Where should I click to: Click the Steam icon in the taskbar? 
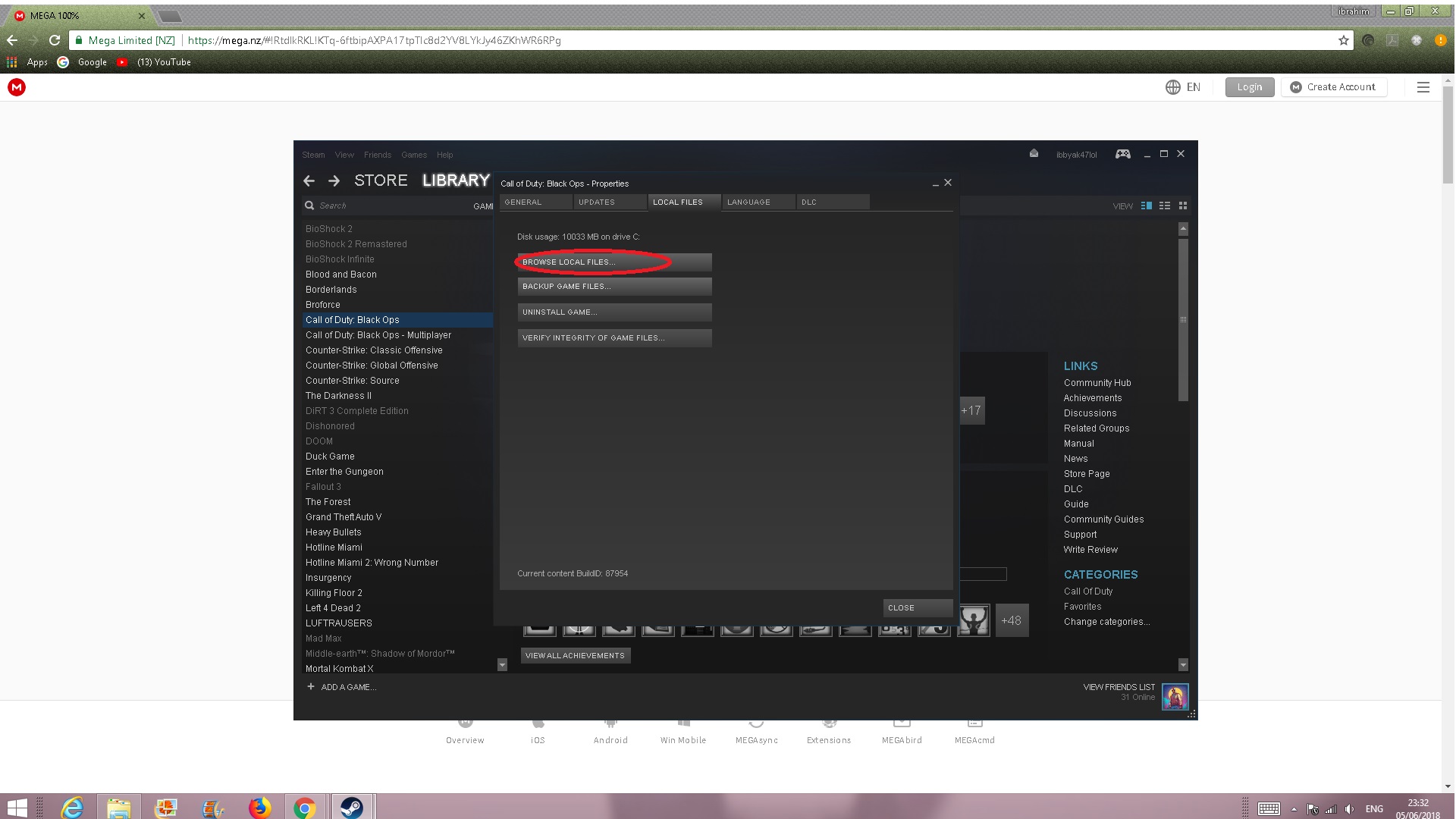coord(351,808)
